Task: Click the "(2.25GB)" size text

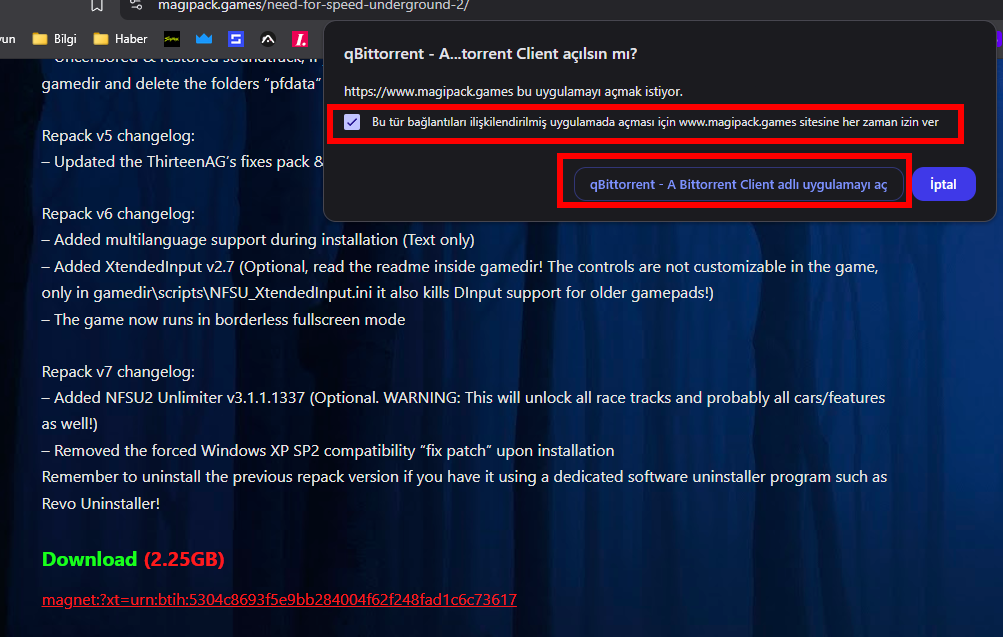Action: 184,559
